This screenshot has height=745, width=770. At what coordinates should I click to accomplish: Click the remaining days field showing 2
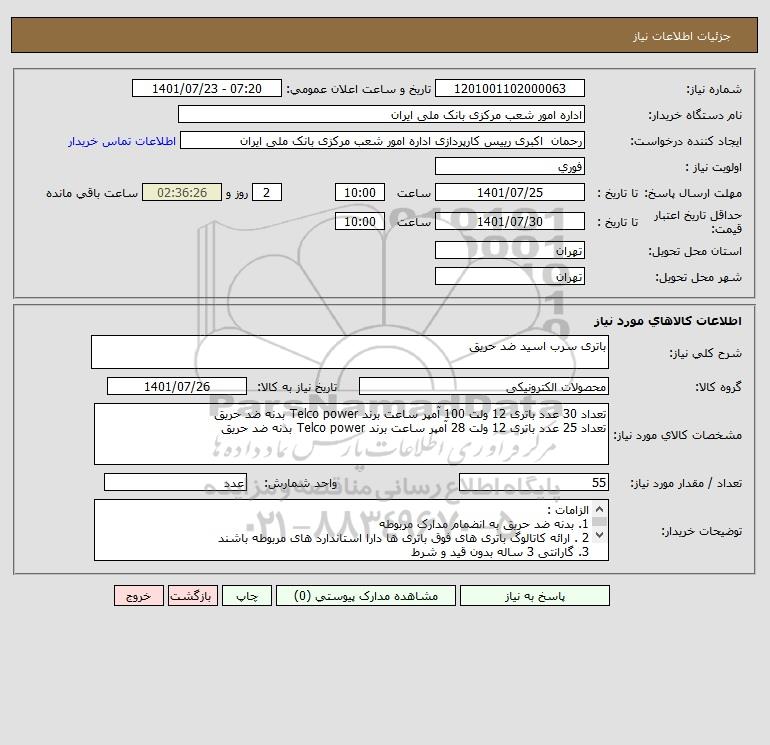[x=267, y=193]
